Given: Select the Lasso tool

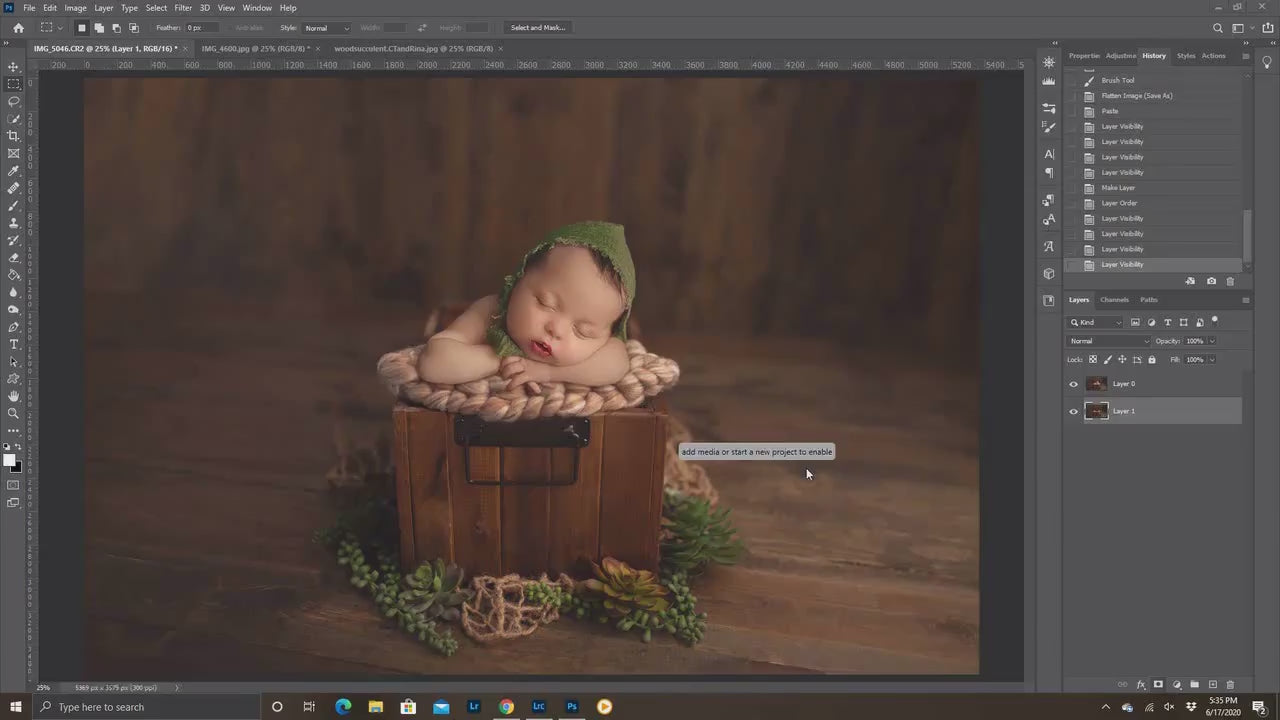Looking at the screenshot, I should (x=14, y=101).
